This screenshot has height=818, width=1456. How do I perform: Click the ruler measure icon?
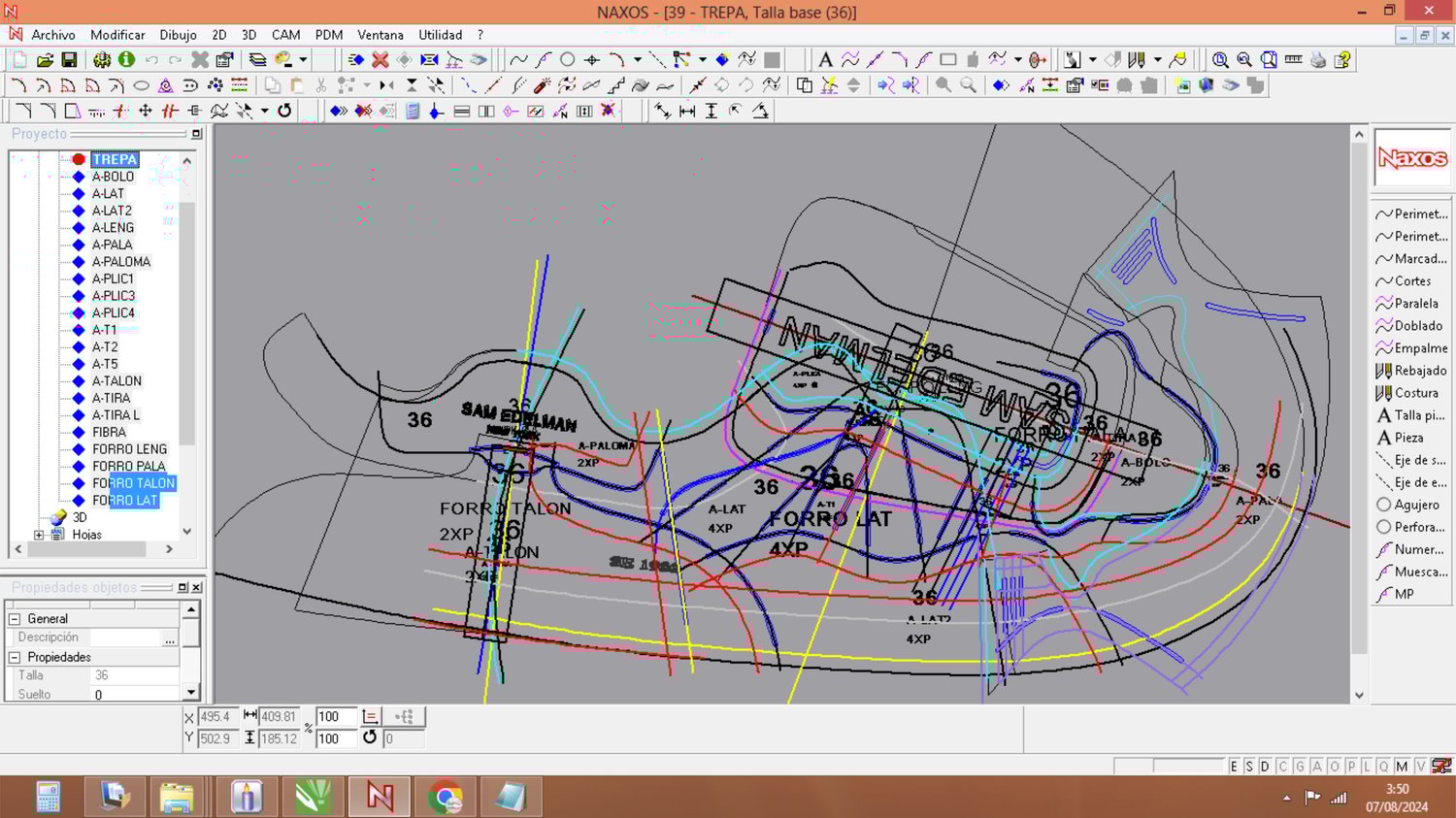pyautogui.click(x=1293, y=60)
